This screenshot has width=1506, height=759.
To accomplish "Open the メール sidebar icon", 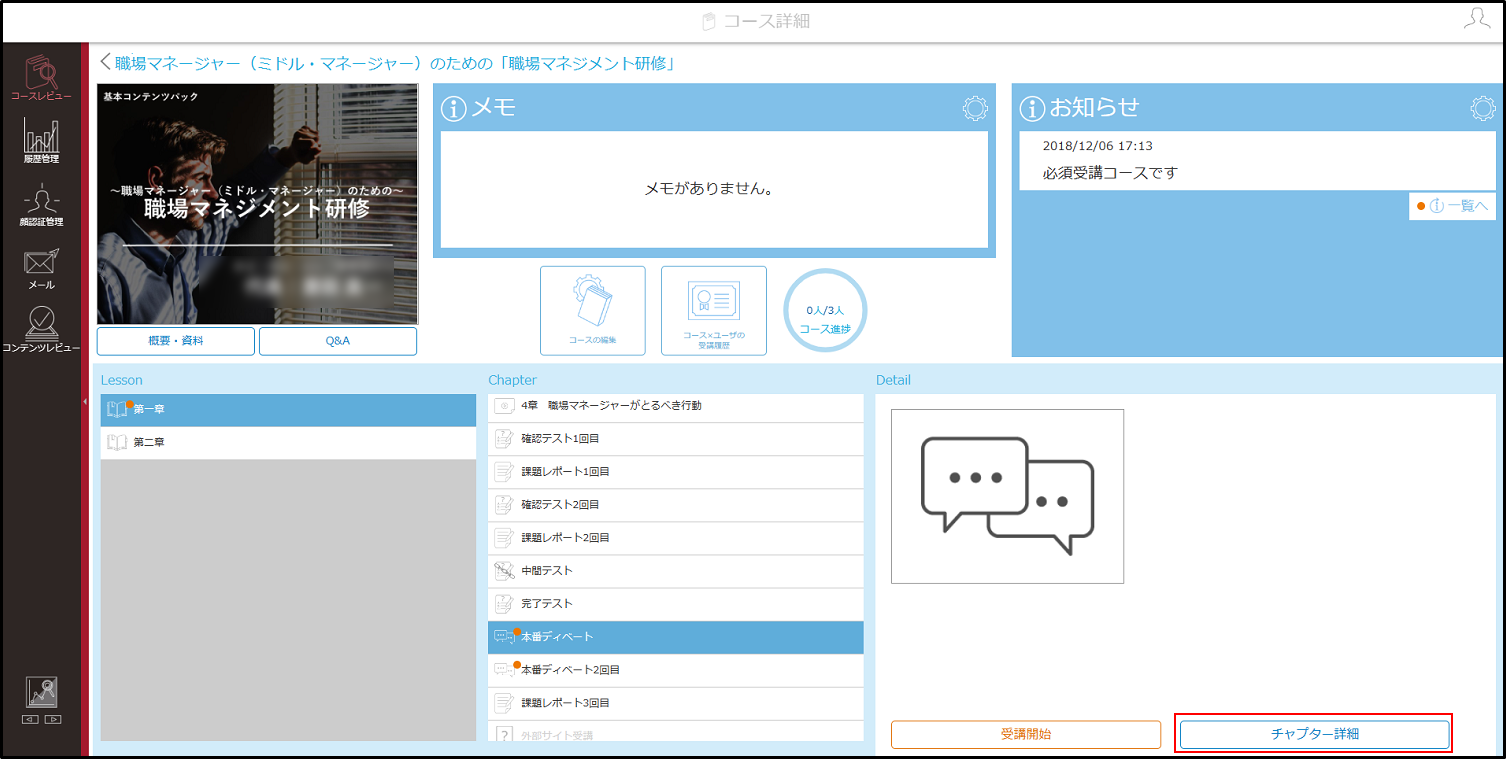I will [x=41, y=268].
